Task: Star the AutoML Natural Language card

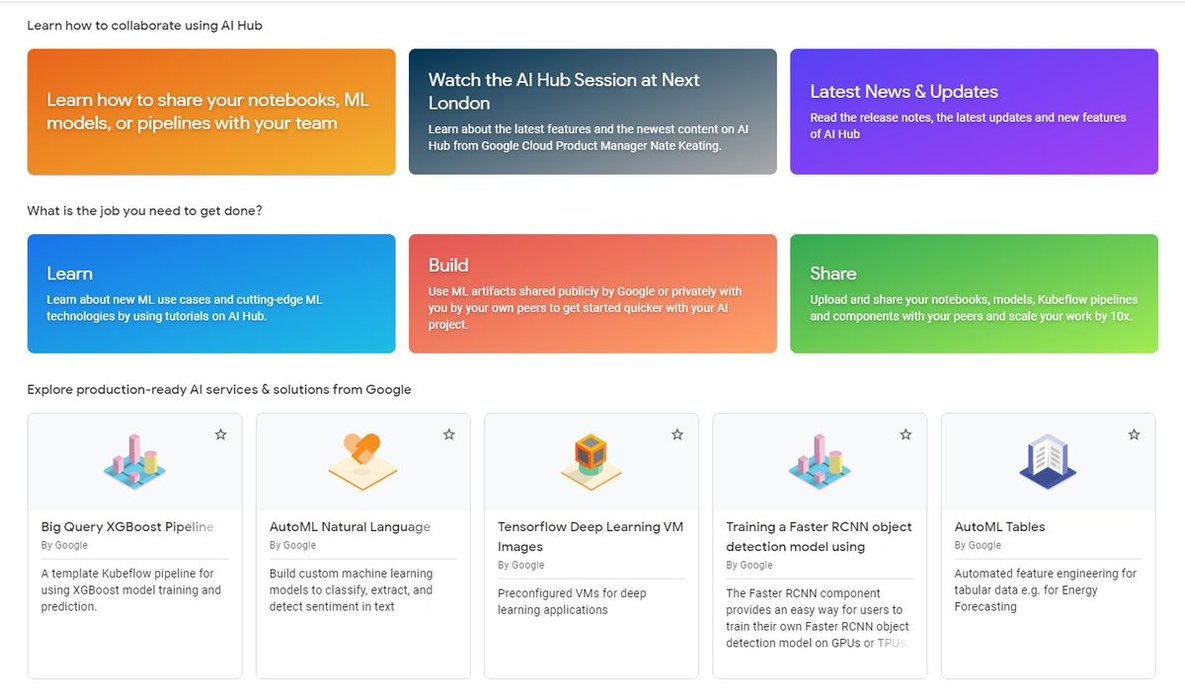Action: tap(449, 435)
